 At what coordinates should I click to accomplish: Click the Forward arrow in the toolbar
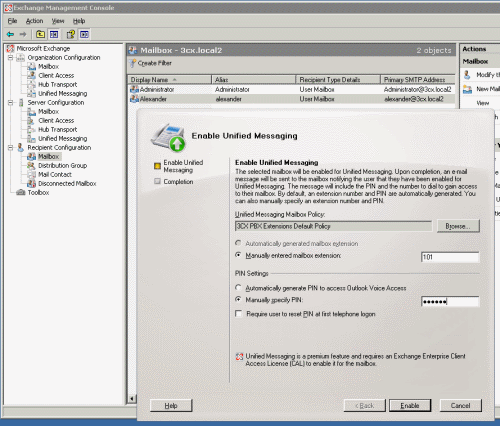(x=23, y=34)
